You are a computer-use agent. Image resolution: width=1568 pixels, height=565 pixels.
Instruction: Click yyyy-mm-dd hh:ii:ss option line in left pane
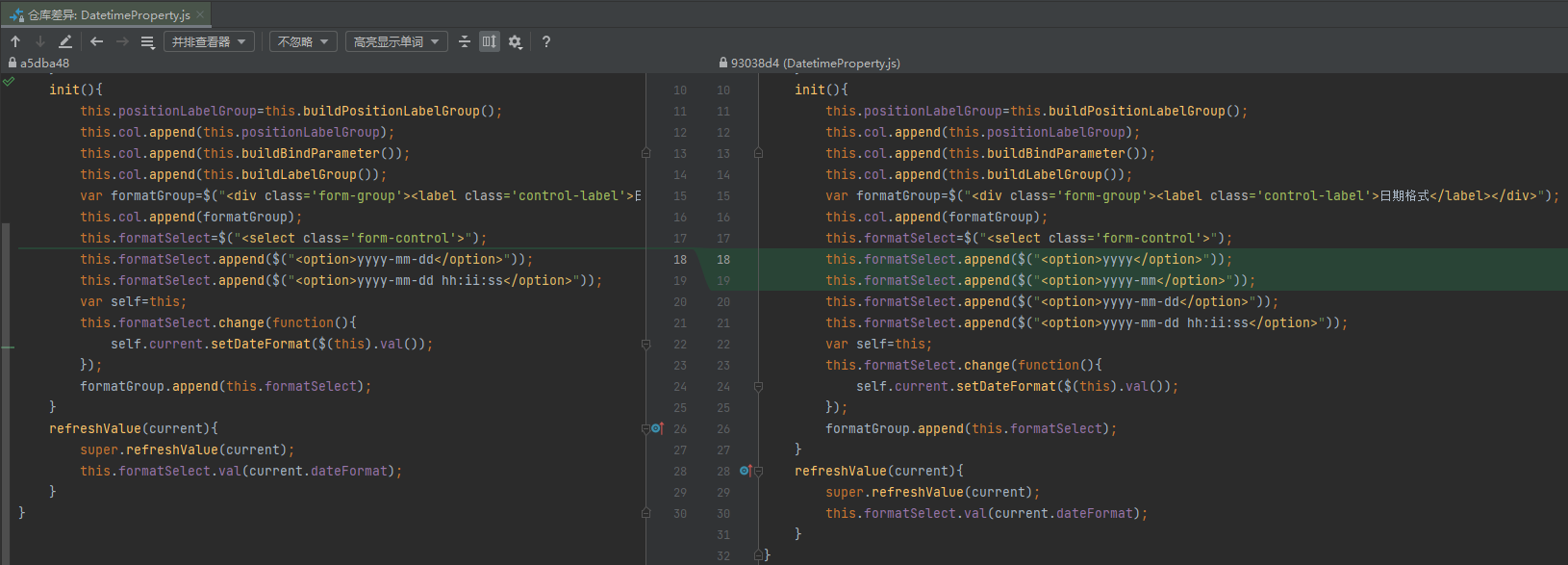[341, 280]
